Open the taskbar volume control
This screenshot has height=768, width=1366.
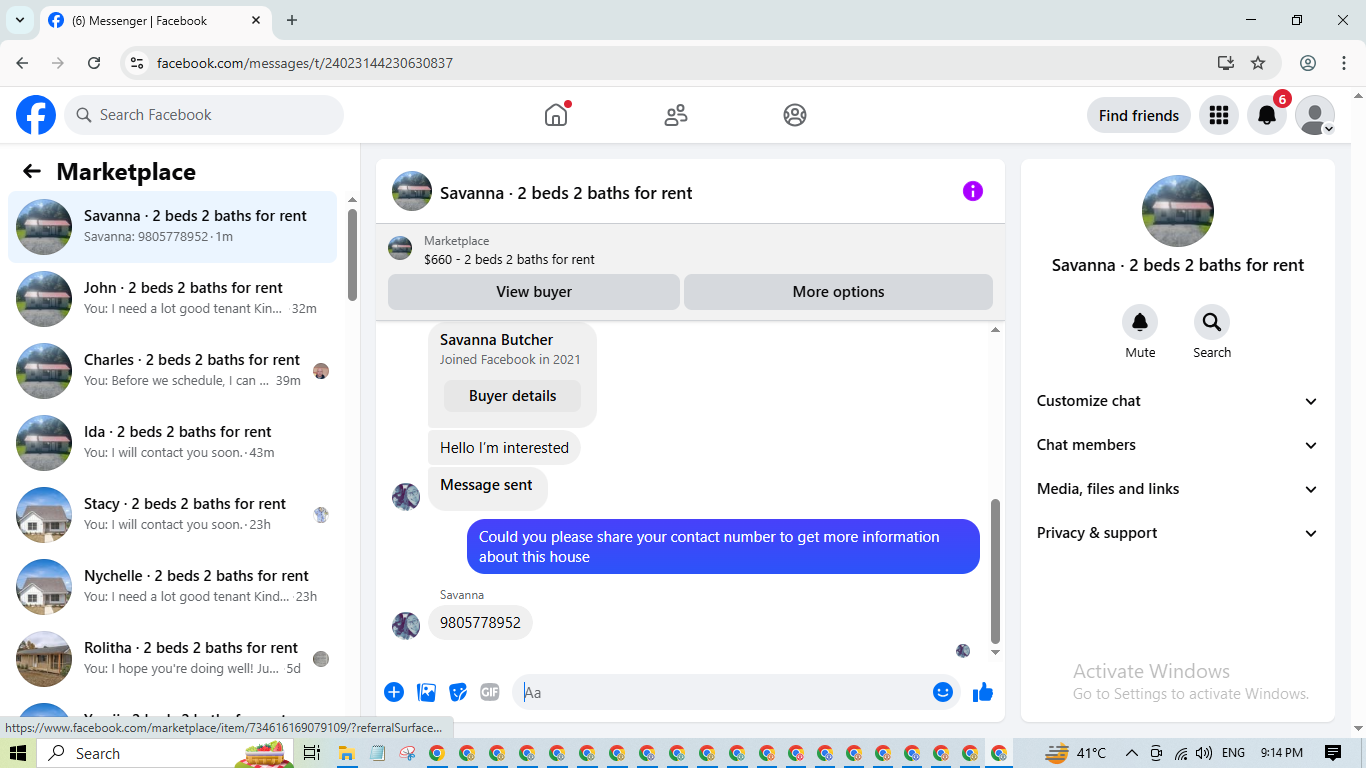pyautogui.click(x=1203, y=753)
